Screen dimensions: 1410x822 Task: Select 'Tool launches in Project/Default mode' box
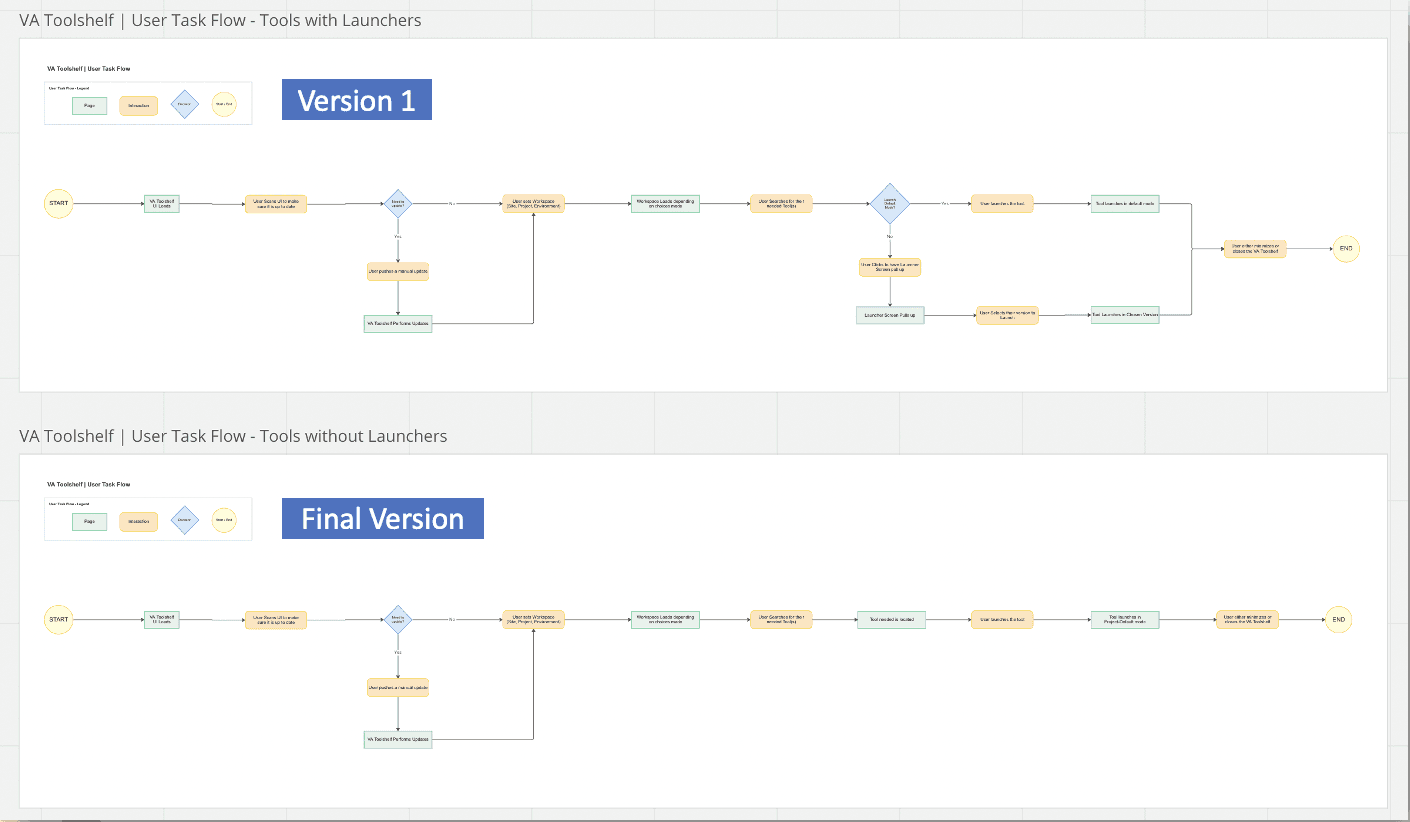(x=1125, y=620)
